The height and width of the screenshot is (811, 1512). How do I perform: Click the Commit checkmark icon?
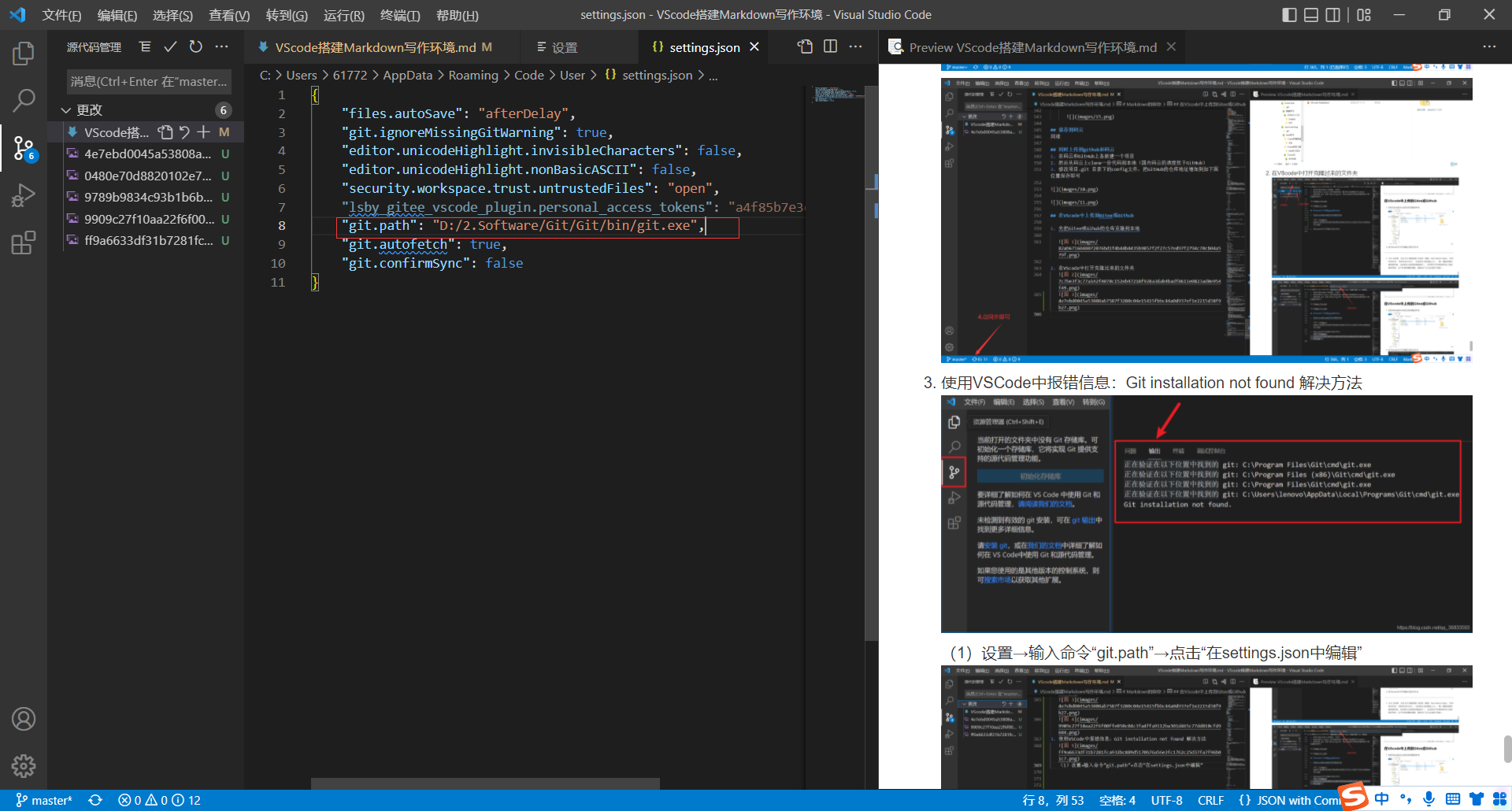170,47
